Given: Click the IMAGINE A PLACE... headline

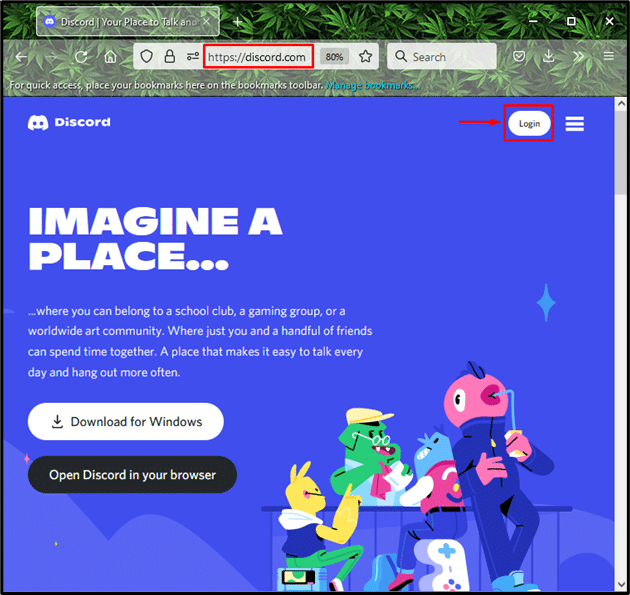Looking at the screenshot, I should (155, 239).
